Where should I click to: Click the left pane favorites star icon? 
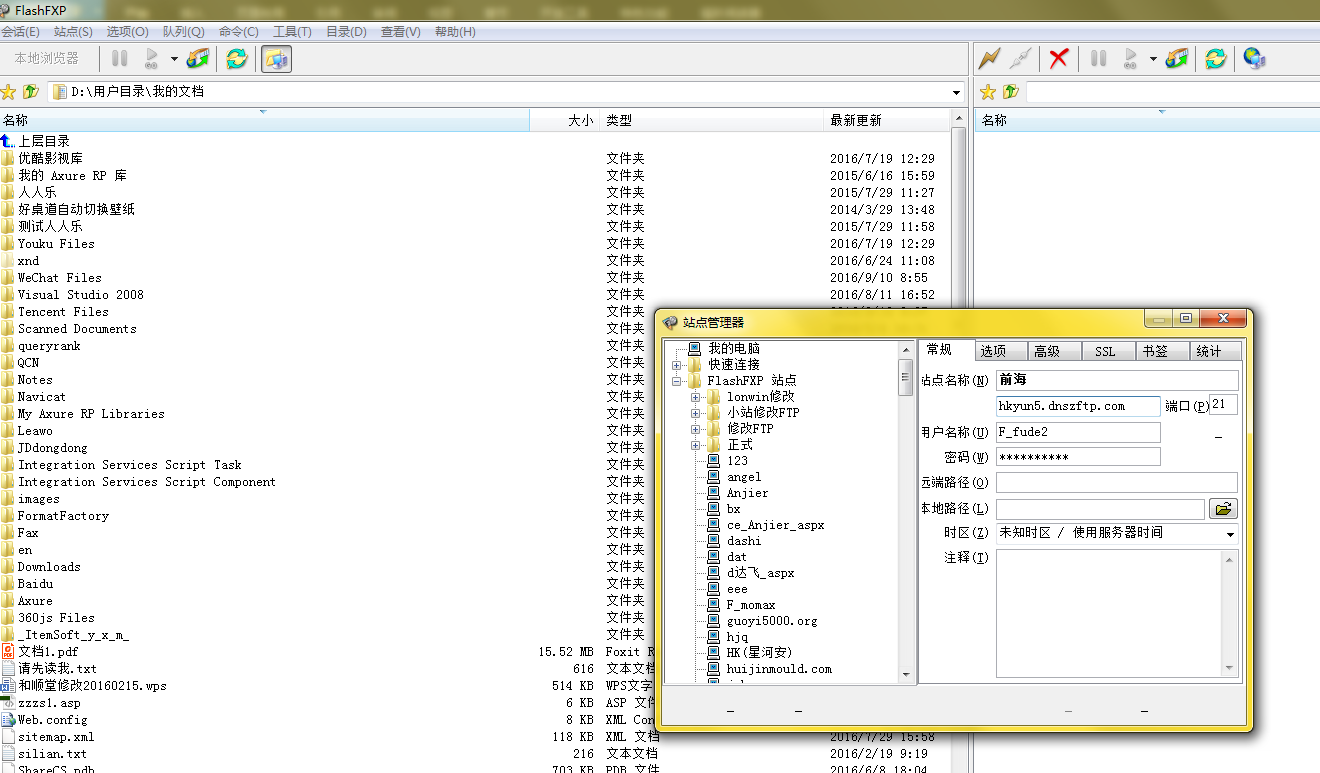pyautogui.click(x=9, y=92)
